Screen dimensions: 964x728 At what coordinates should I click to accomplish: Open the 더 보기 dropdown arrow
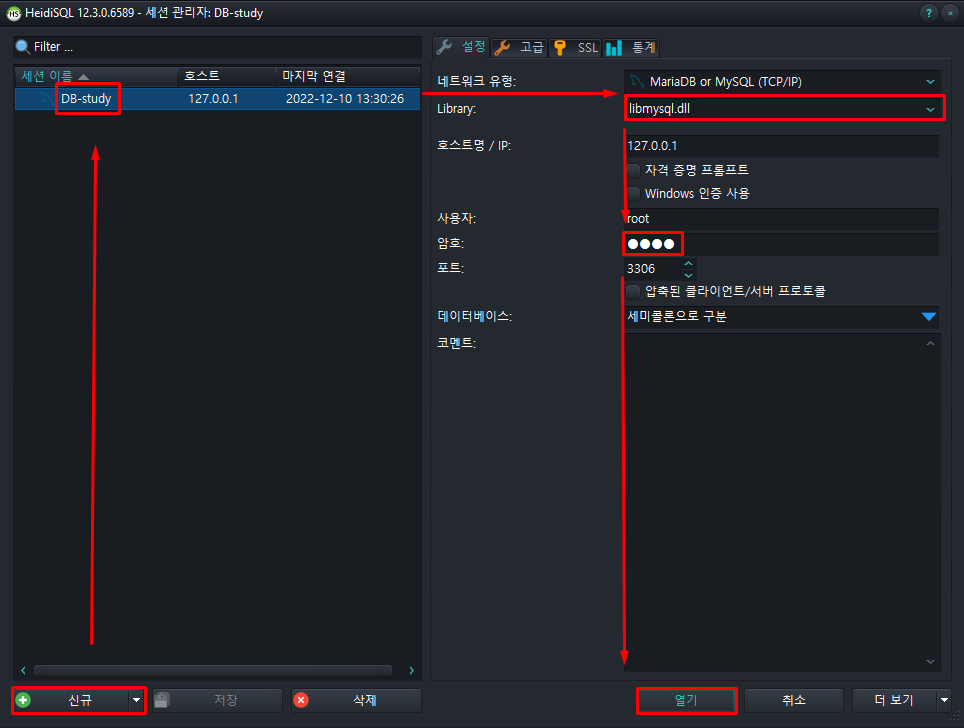[944, 700]
